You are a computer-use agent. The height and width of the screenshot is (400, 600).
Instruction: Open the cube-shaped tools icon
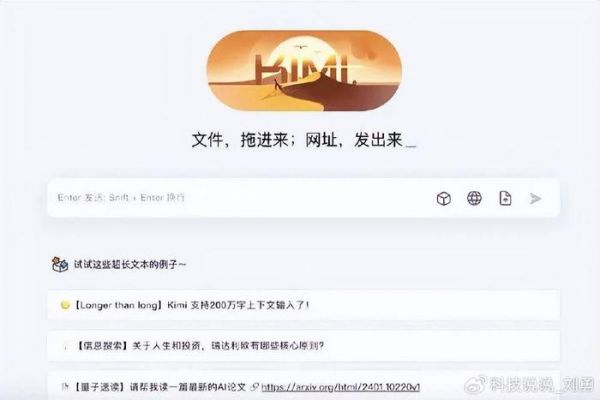coord(443,198)
